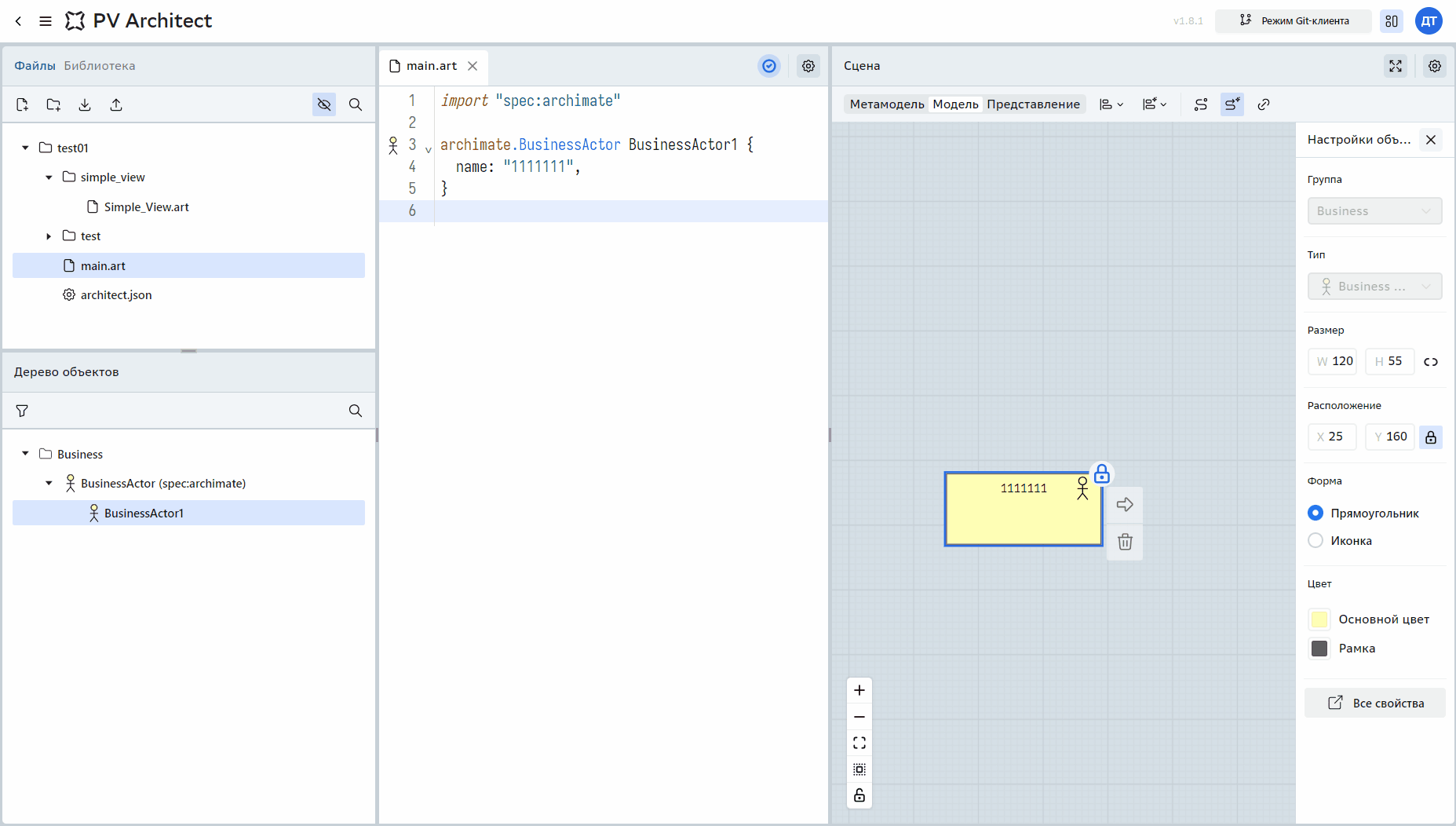Viewport: 1456px width, 826px height.
Task: Close the object settings panel
Action: [1431, 140]
